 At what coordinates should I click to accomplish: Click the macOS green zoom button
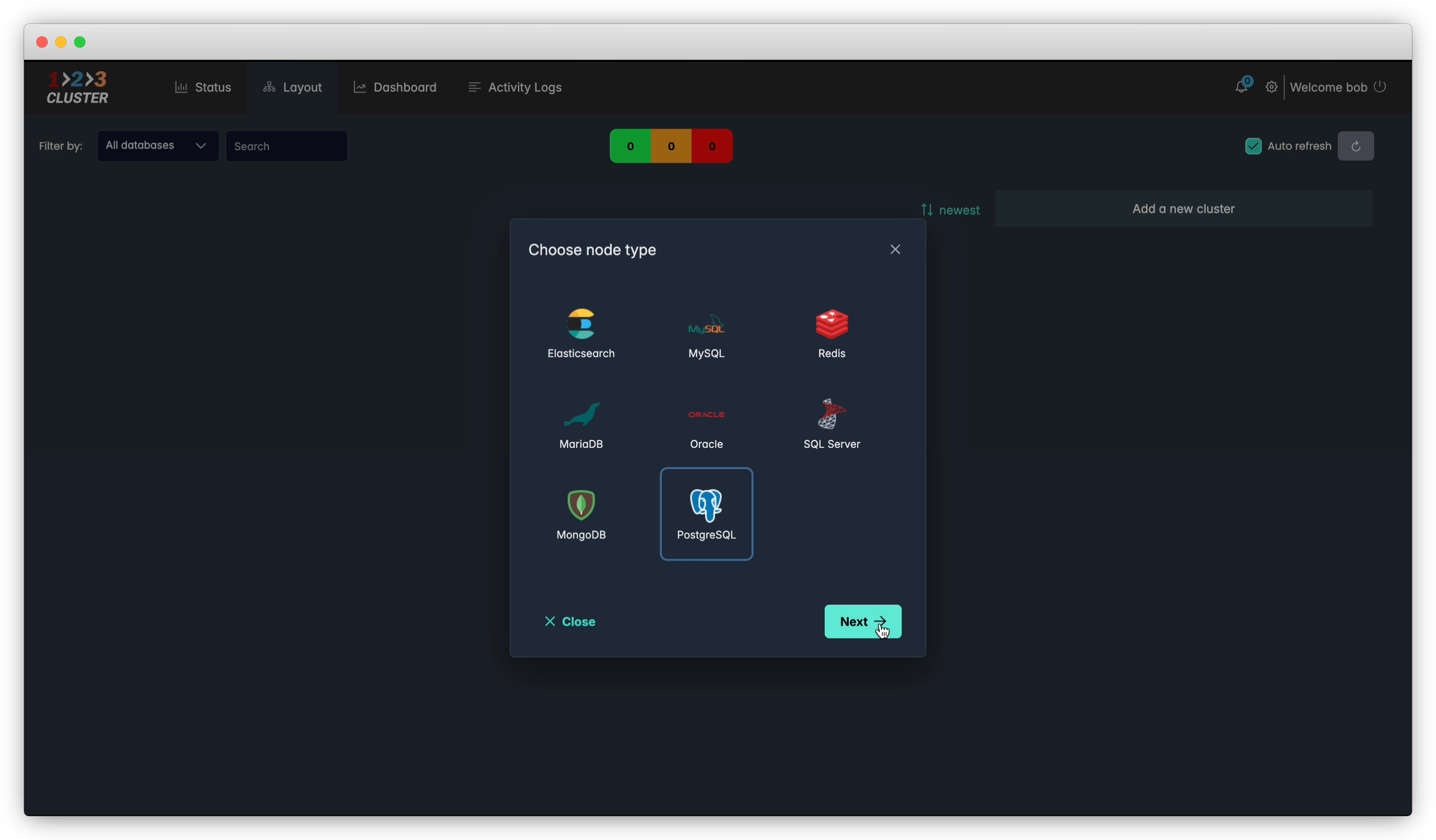80,42
